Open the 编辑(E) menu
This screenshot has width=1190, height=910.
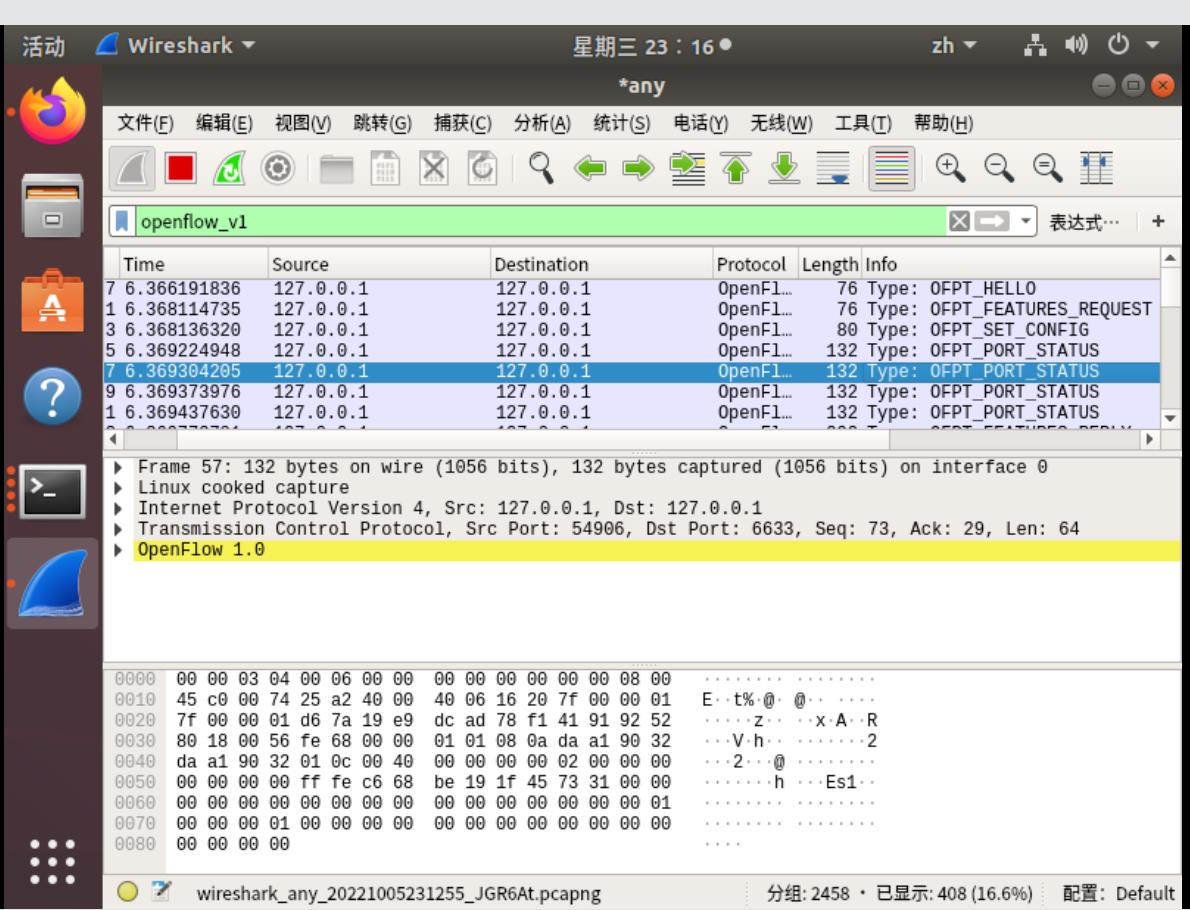tap(224, 123)
